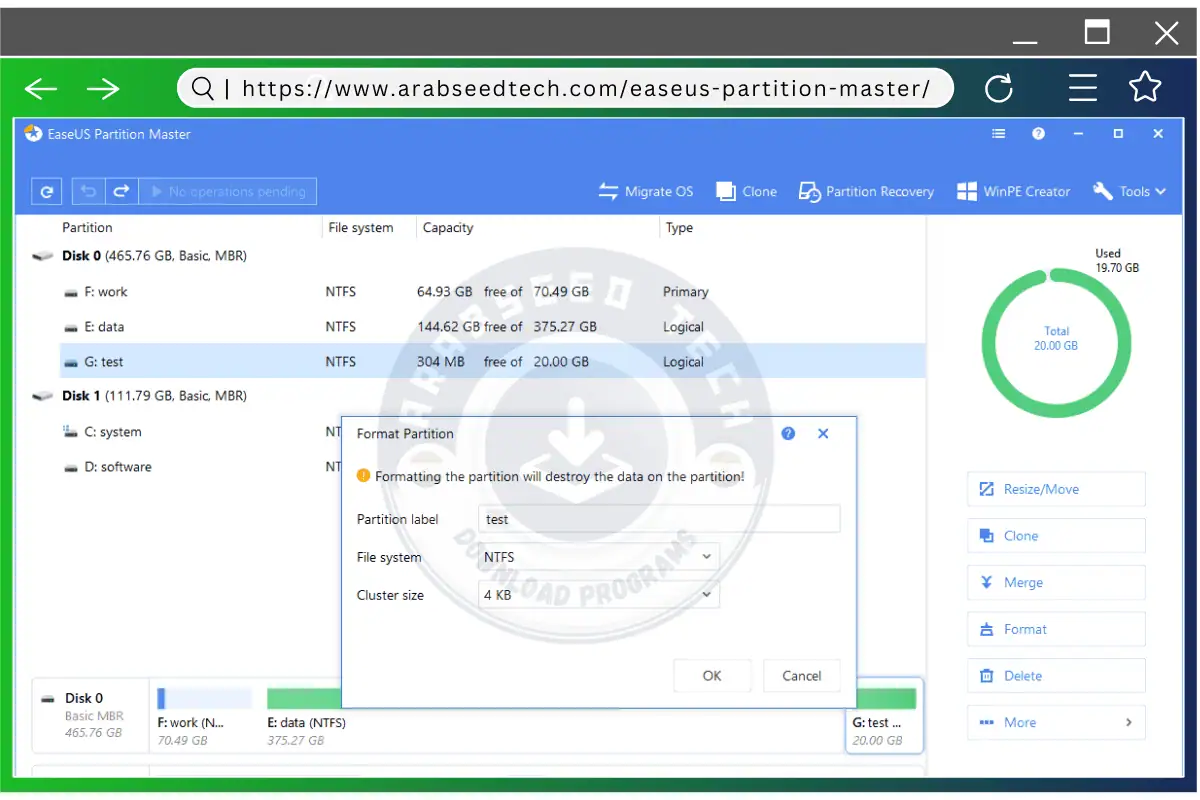Expand the Tools menu

pos(1129,191)
